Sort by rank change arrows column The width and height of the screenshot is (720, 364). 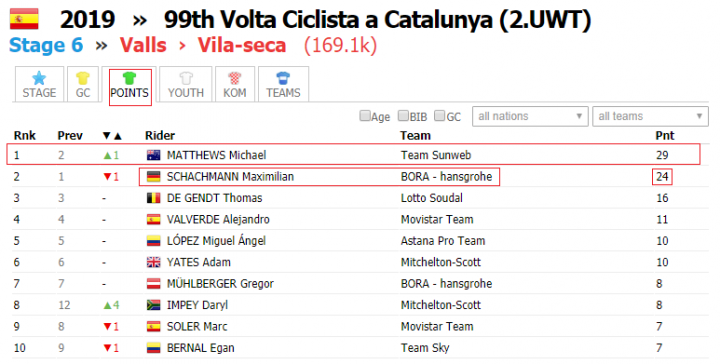112,136
